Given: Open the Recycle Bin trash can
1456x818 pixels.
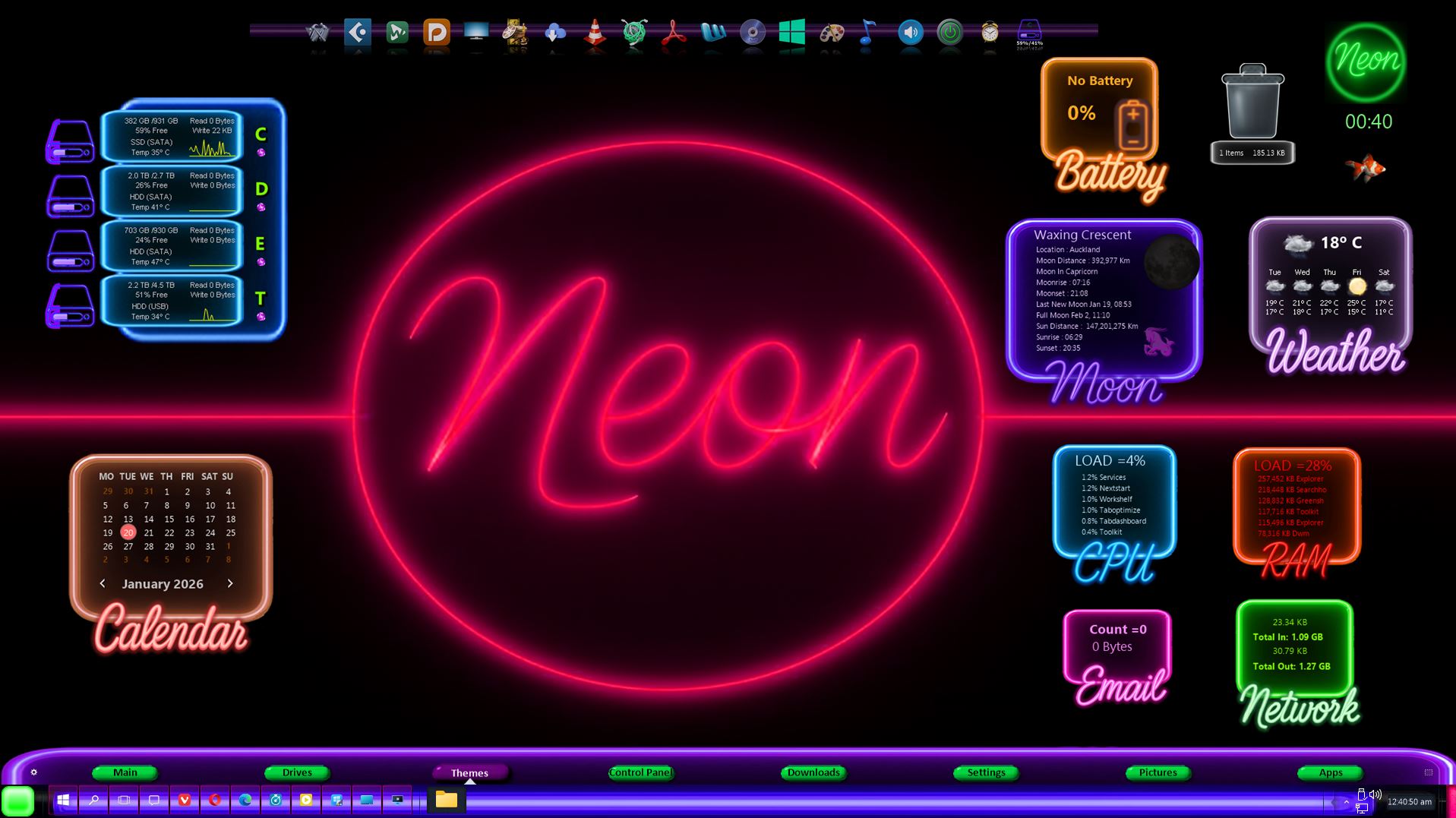Looking at the screenshot, I should (1252, 103).
